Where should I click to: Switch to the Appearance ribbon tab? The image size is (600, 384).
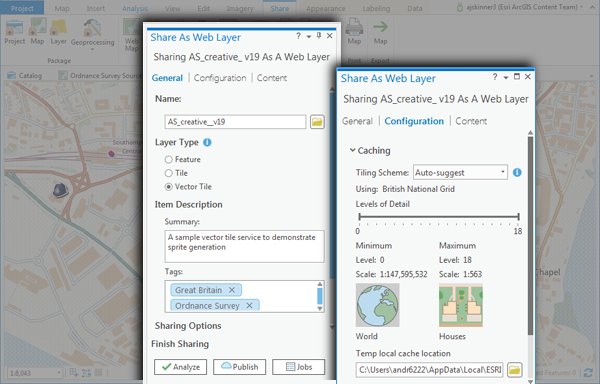326,8
